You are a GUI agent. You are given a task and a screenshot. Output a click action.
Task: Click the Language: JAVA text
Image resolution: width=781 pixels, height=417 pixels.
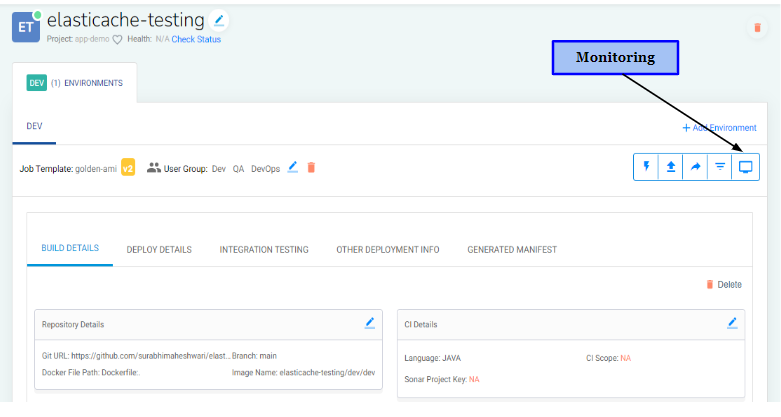432,358
